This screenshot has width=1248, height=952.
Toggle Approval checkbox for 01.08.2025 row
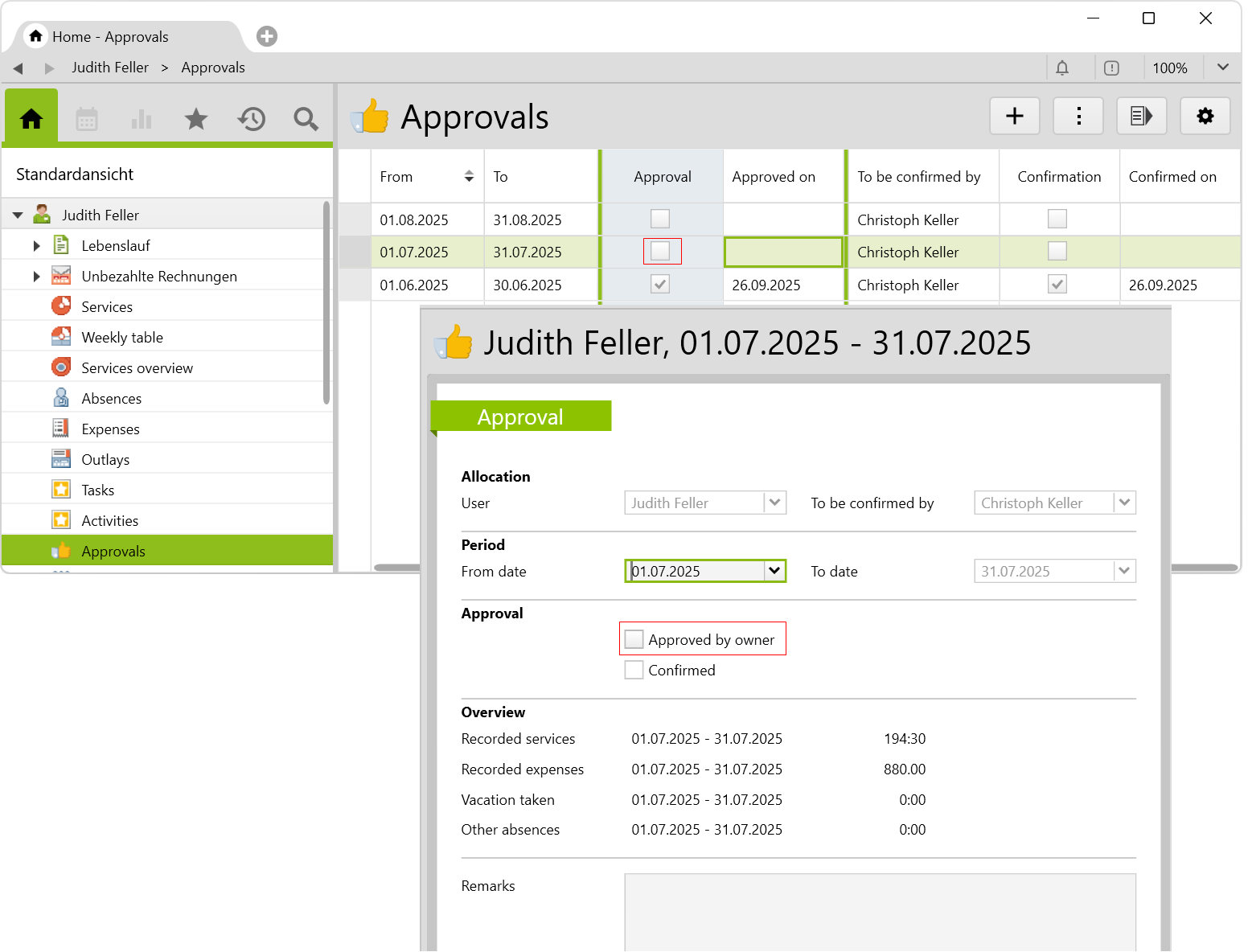click(x=660, y=219)
